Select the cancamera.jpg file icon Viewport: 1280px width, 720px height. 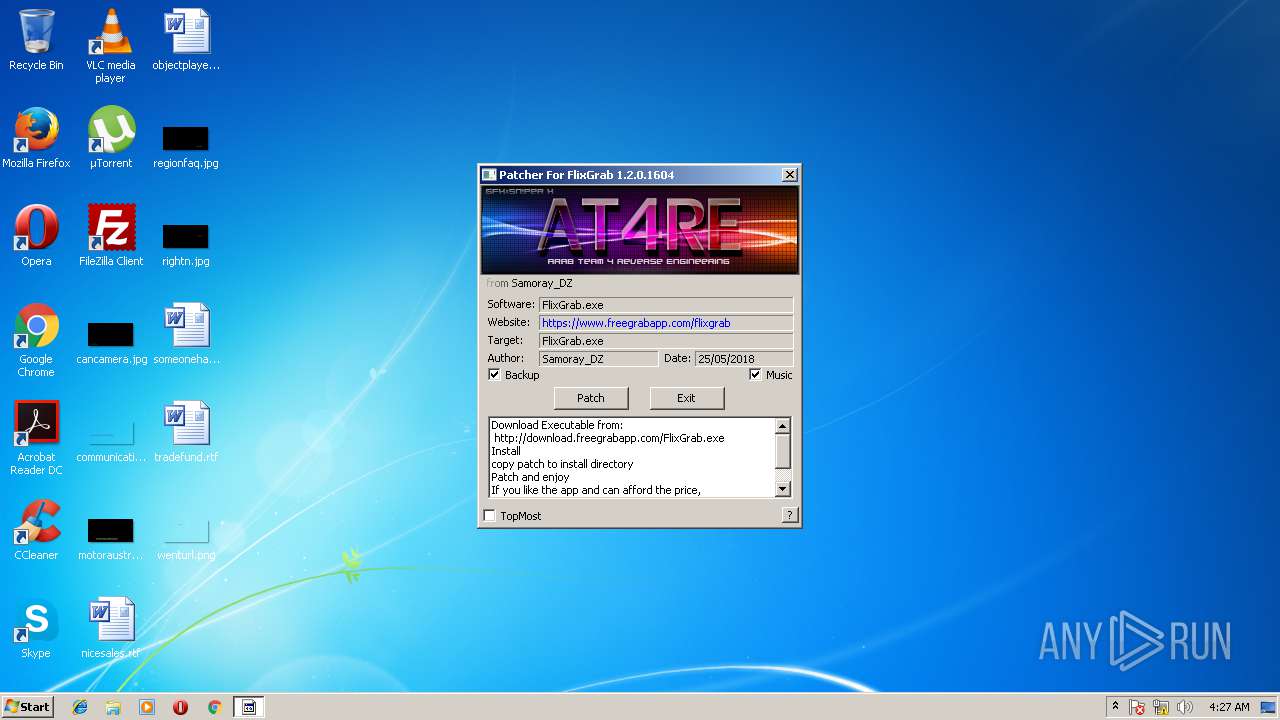point(111,342)
